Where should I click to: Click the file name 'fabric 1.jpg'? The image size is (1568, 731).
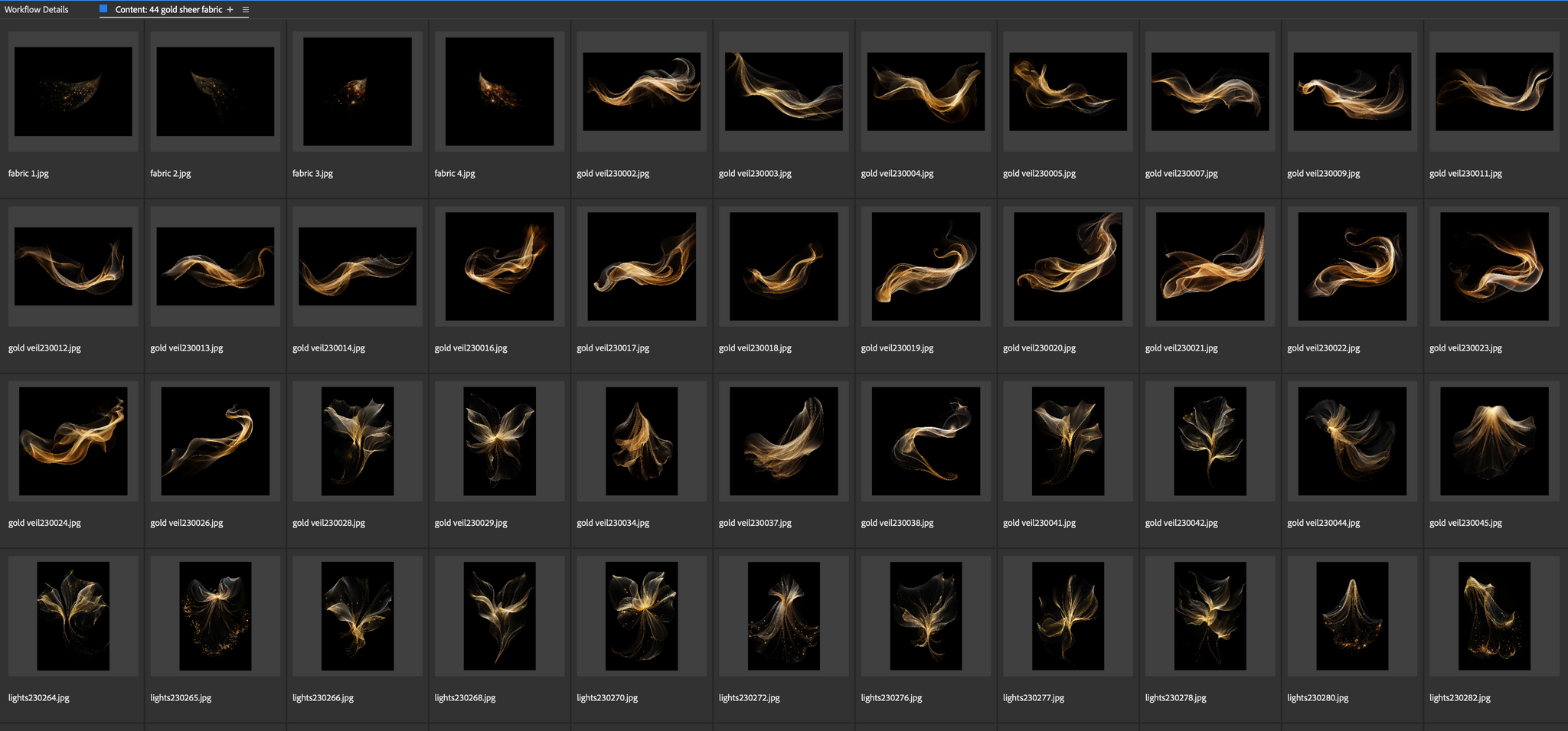[x=28, y=174]
